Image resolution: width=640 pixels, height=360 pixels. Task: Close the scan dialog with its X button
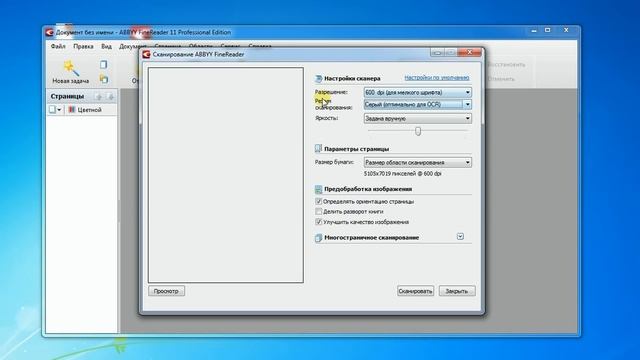(x=470, y=52)
